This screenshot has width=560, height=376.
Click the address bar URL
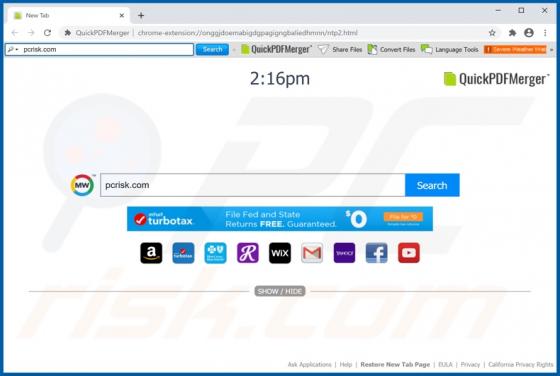[247, 33]
